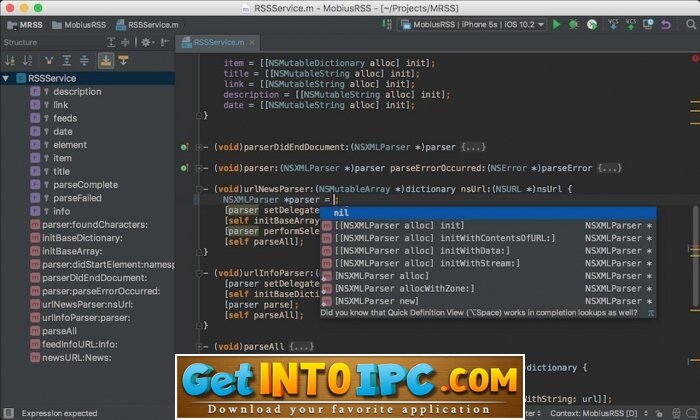This screenshot has width=700, height=420.
Task: Run with coverage or profiler icon
Action: click(592, 25)
